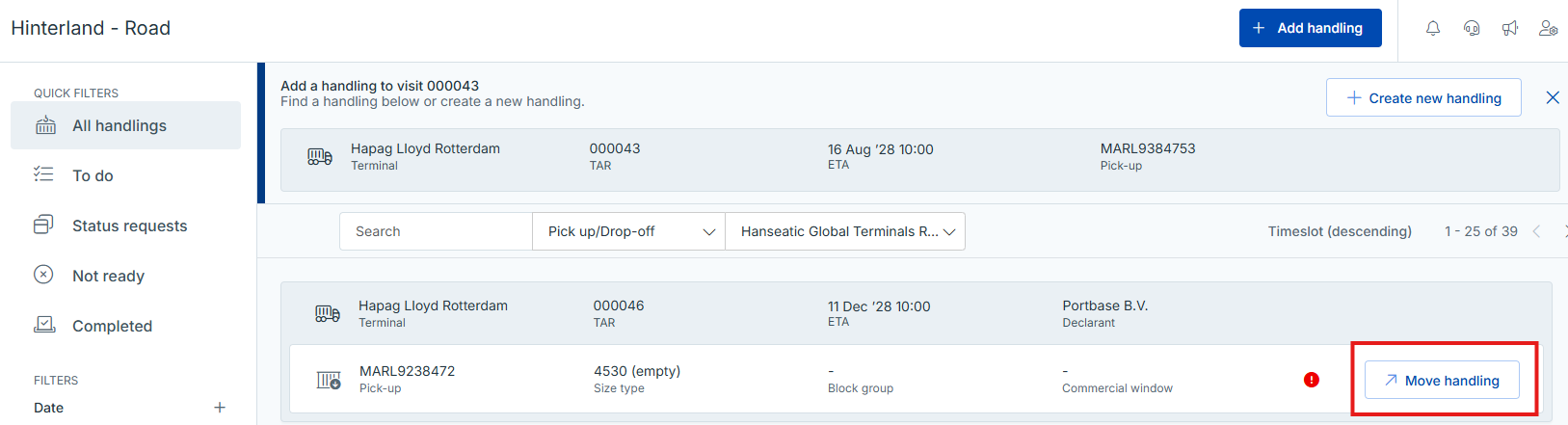Screen dimensions: 1568x425
Task: Open the notifications bell icon
Action: [x=1433, y=28]
